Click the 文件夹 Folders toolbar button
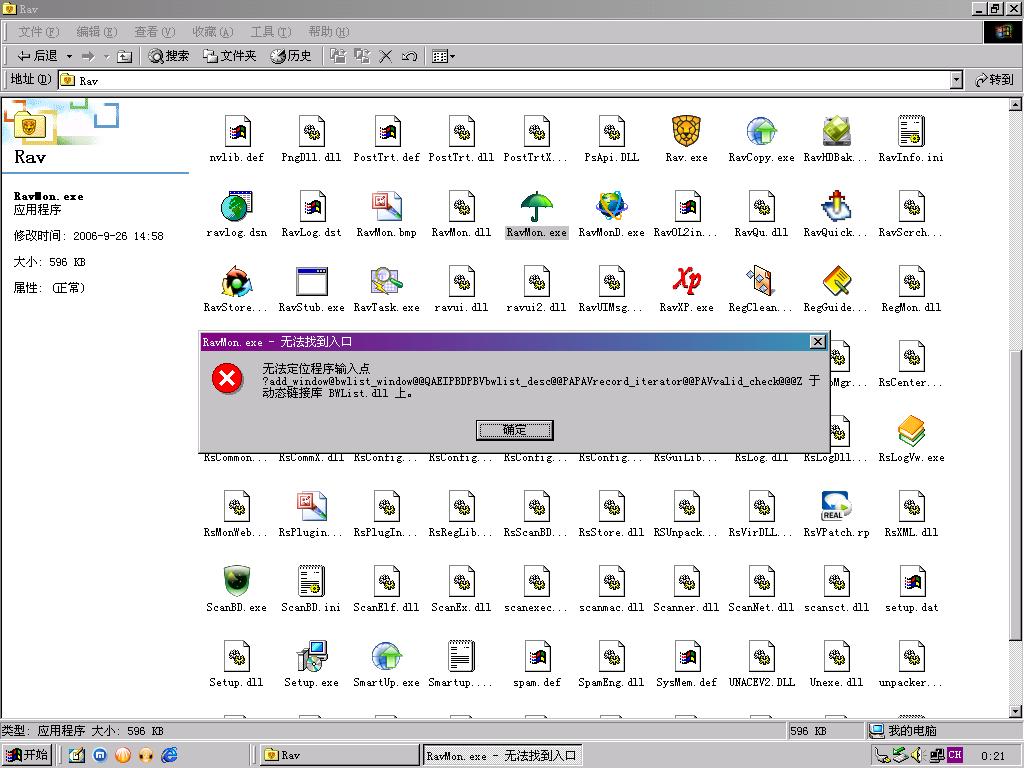The image size is (1024, 768). tap(229, 56)
